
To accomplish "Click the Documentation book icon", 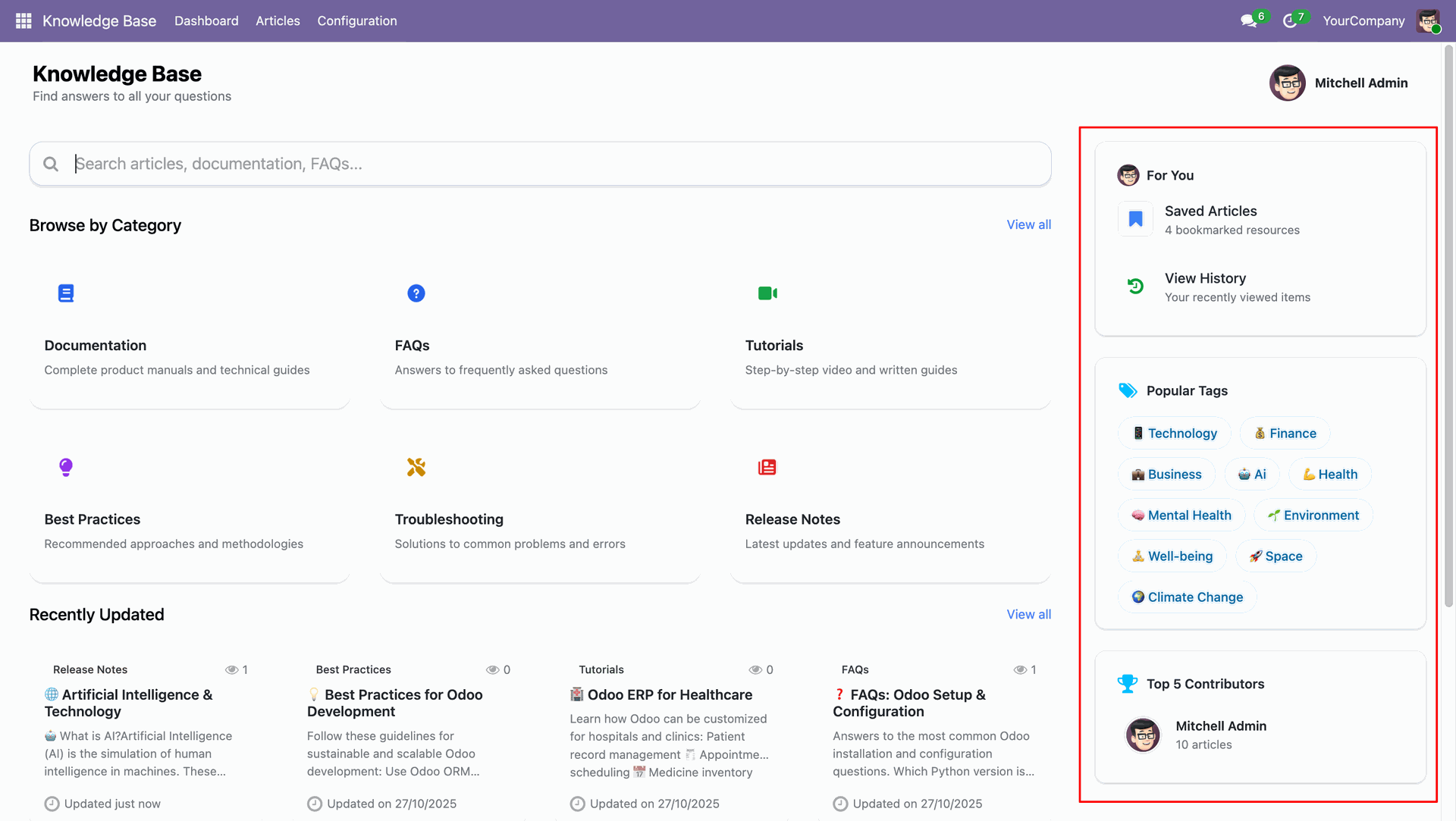I will point(66,293).
